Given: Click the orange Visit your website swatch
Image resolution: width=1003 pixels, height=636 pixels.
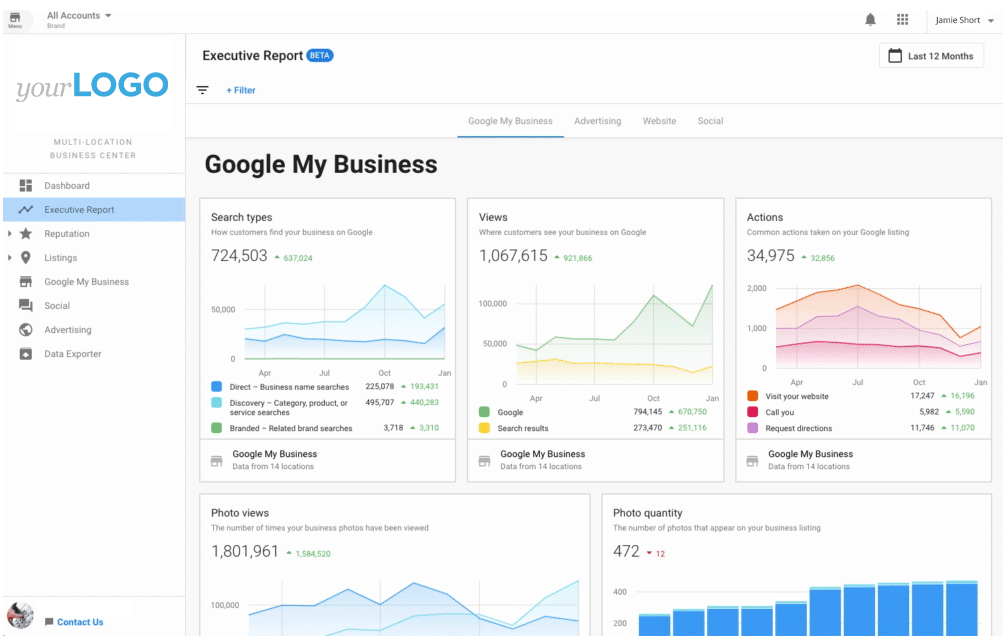Looking at the screenshot, I should click(753, 397).
